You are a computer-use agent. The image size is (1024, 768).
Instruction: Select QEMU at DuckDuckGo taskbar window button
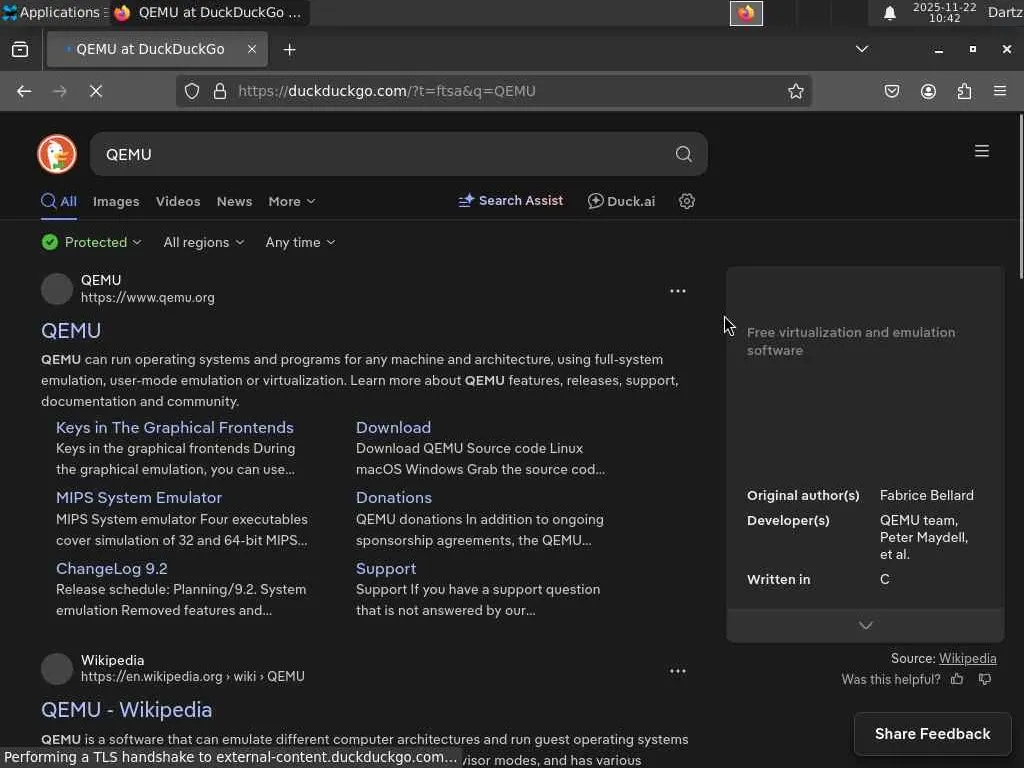[x=209, y=12]
